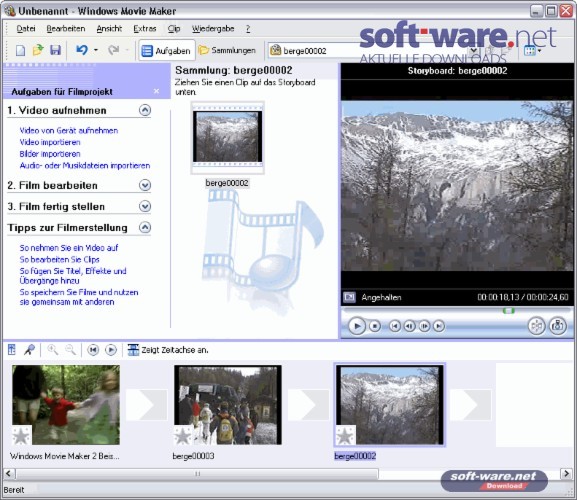The image size is (577, 500).
Task: Open the ? help menu
Action: tap(248, 28)
